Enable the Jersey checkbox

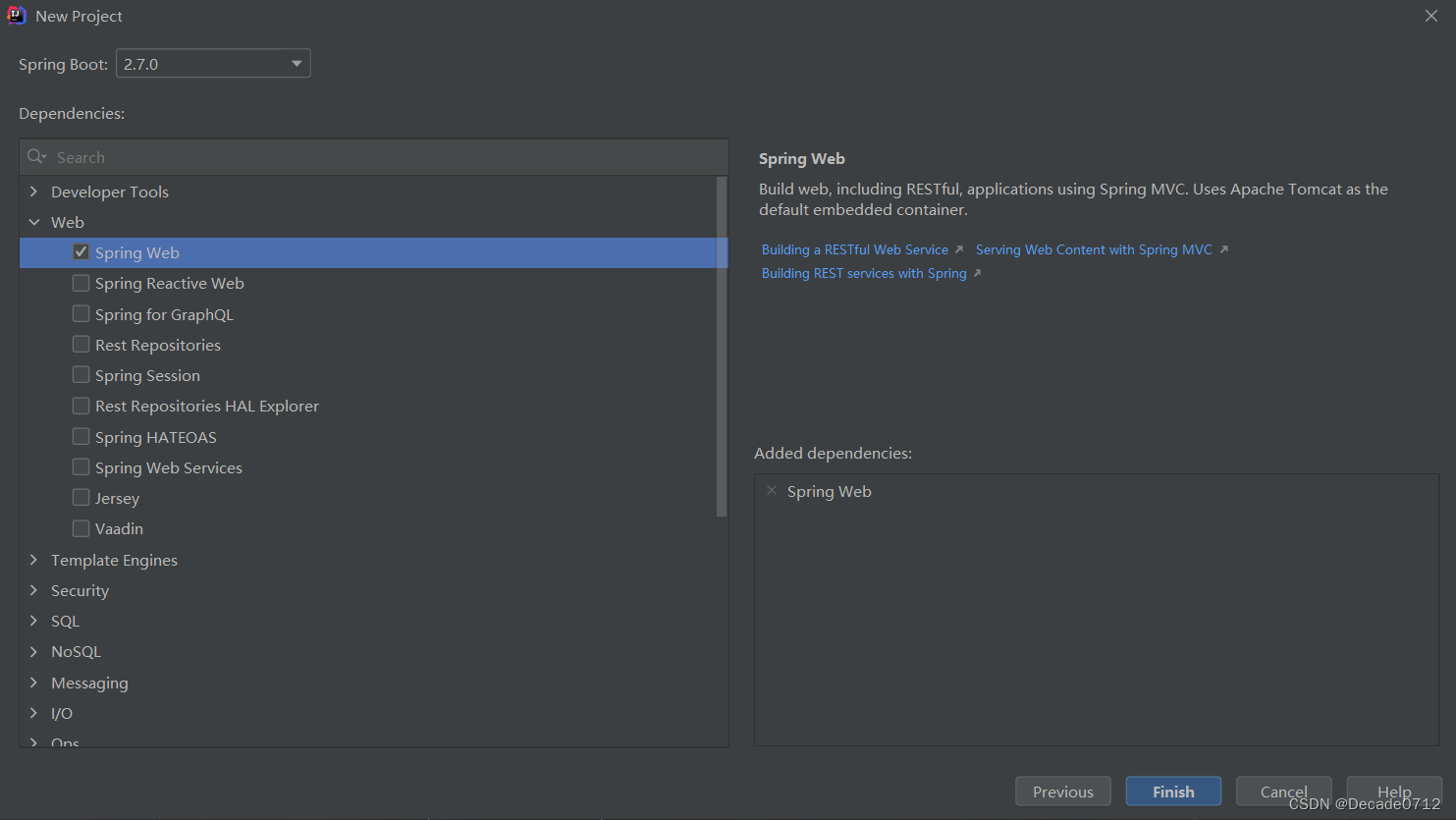coord(81,497)
